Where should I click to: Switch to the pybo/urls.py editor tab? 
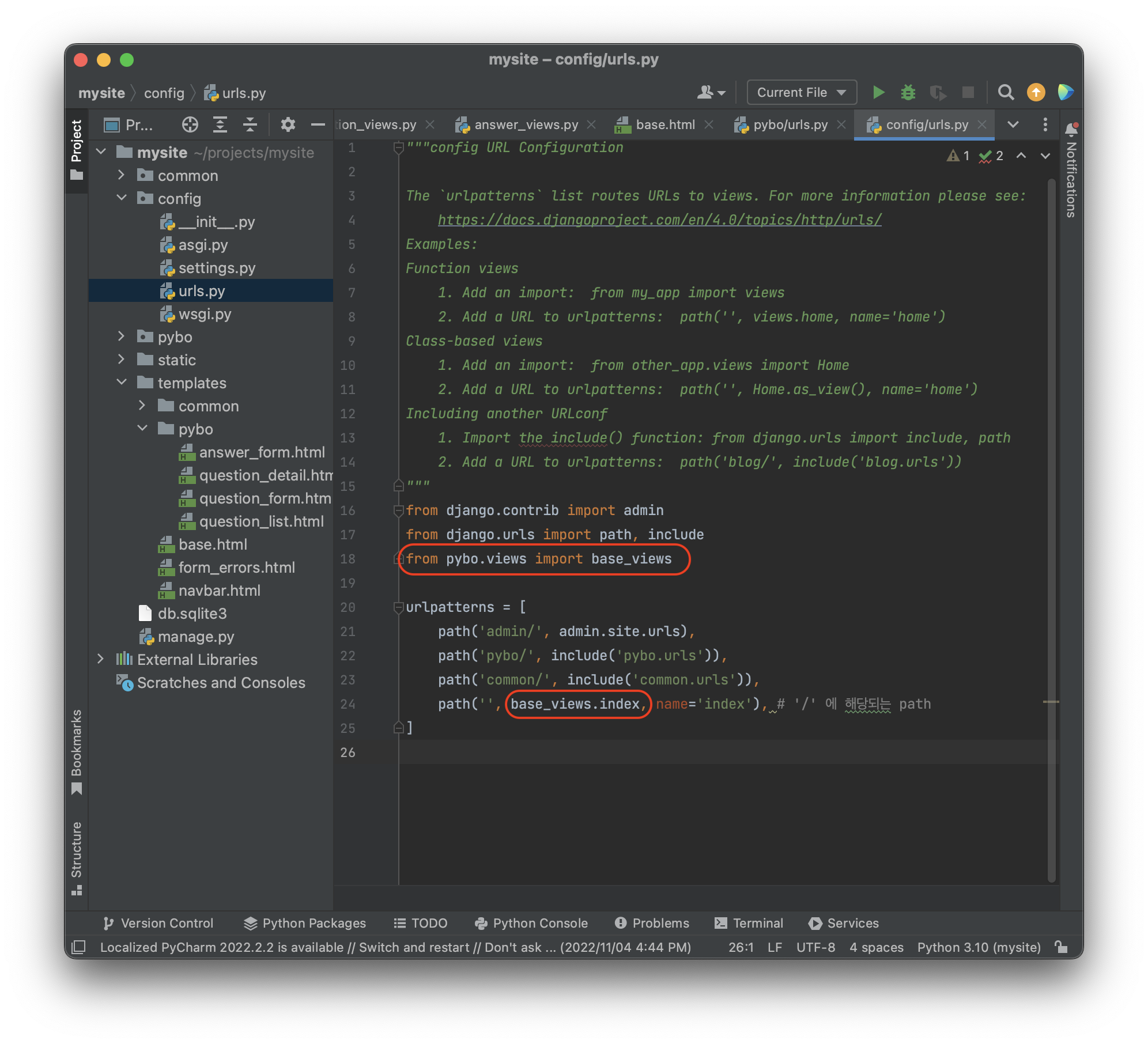(790, 124)
